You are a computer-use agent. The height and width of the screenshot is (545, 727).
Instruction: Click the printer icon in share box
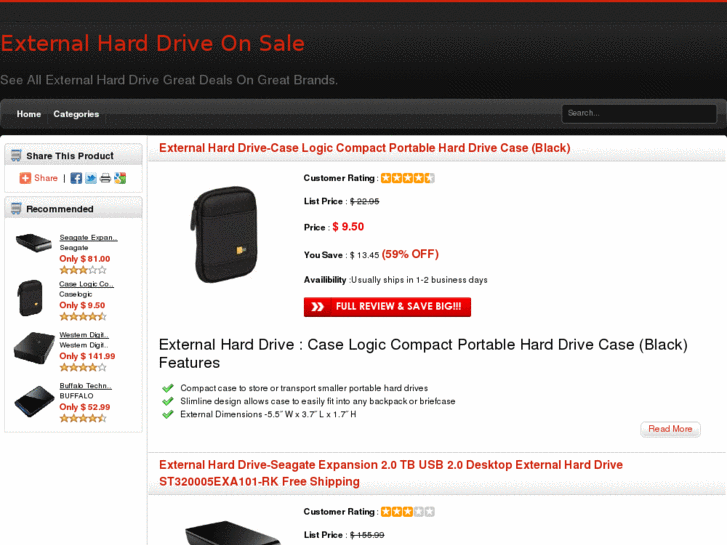coord(105,178)
